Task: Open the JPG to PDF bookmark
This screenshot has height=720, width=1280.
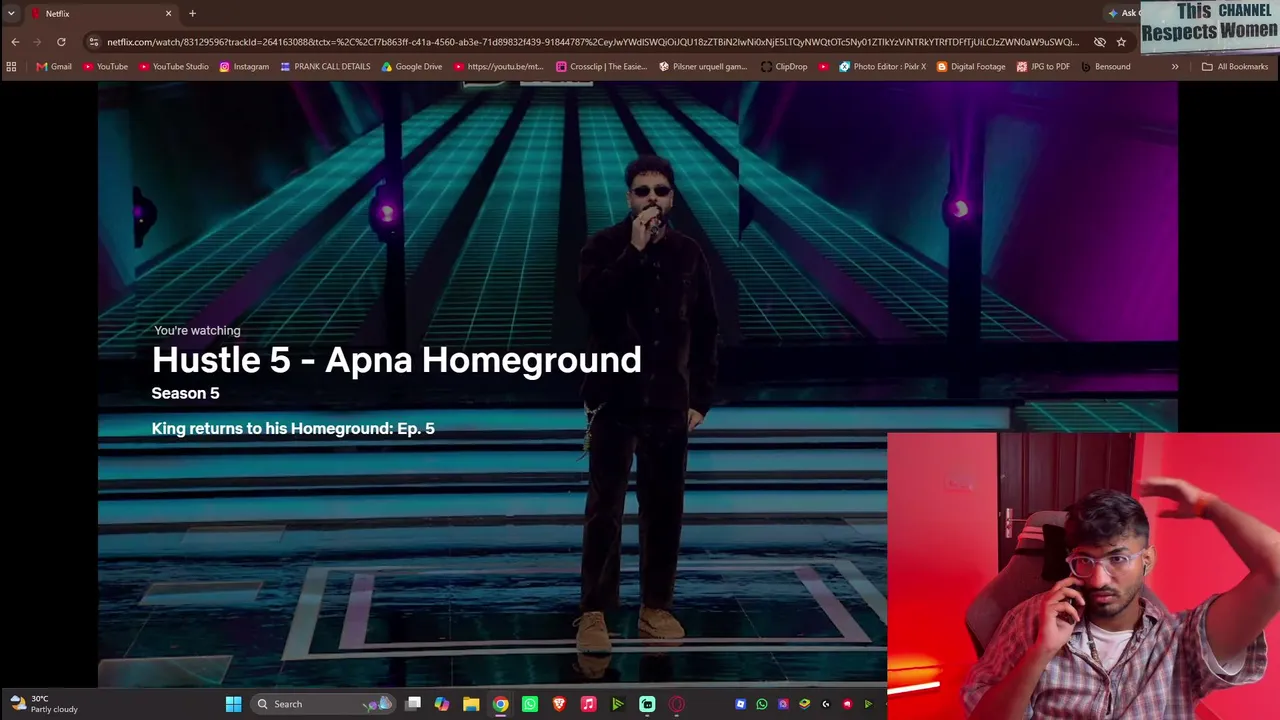Action: tap(1043, 67)
